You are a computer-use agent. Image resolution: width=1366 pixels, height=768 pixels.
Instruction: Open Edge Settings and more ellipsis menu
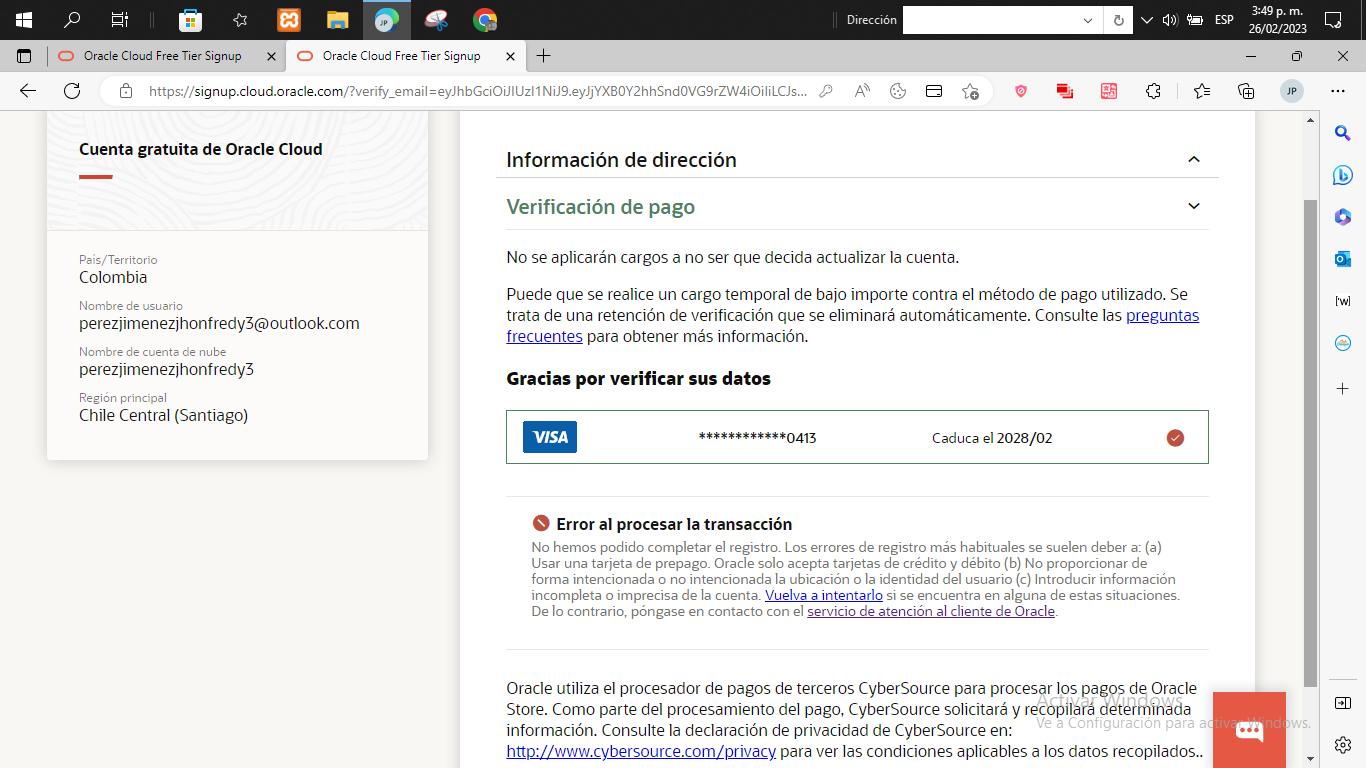(1338, 91)
